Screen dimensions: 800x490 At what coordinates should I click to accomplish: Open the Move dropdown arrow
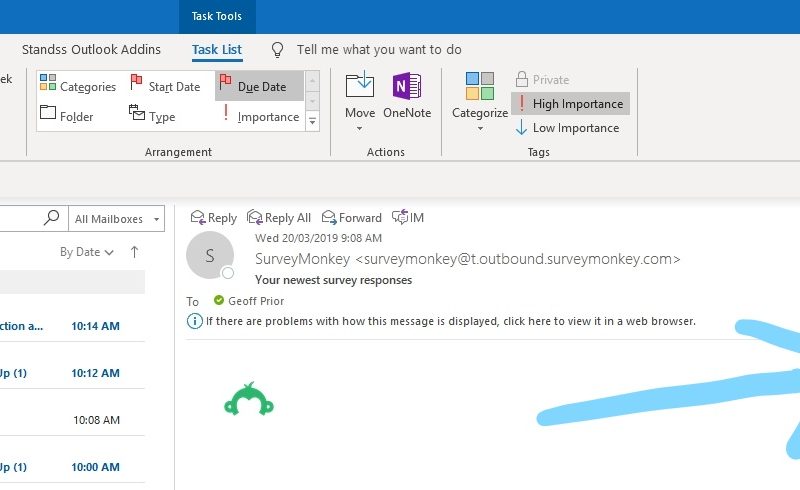(360, 129)
